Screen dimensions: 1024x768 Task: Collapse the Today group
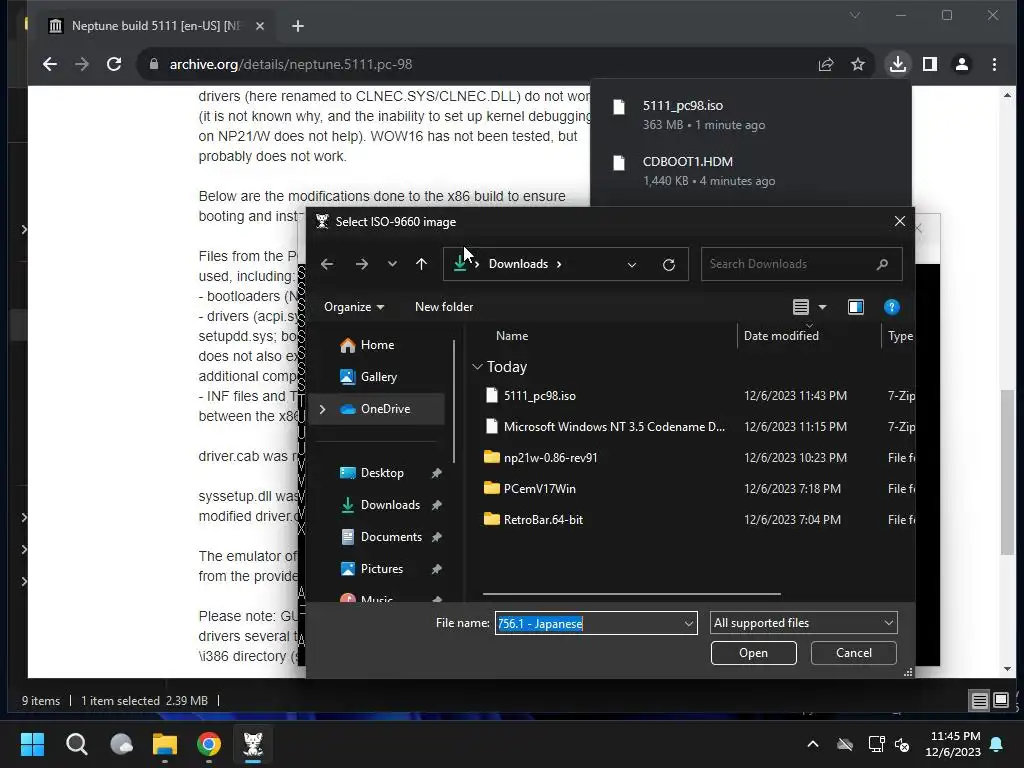477,367
